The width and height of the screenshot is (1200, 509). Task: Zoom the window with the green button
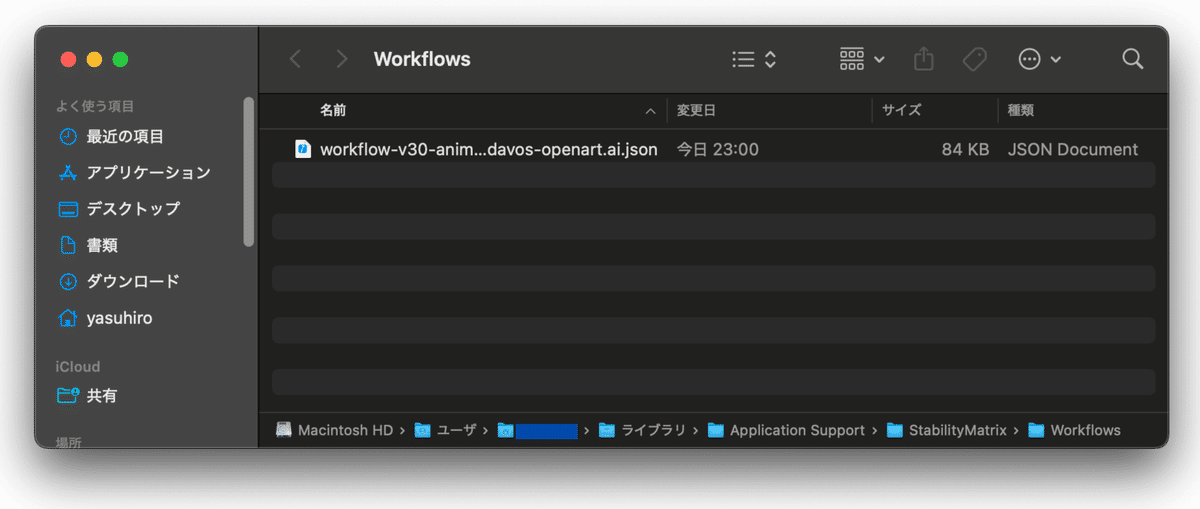[x=120, y=59]
